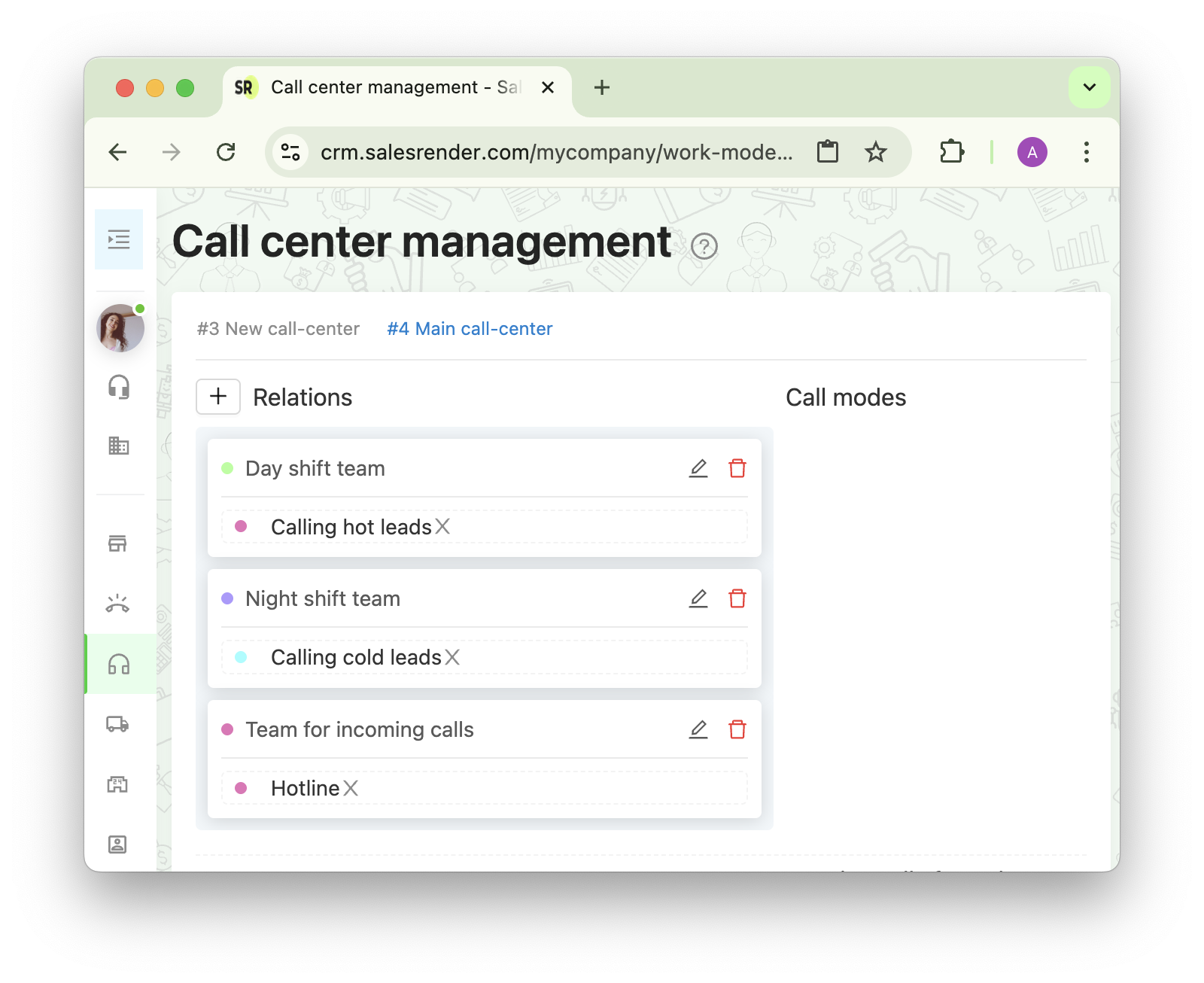Open the store sidebar icon
This screenshot has height=983, width=1204.
click(117, 543)
